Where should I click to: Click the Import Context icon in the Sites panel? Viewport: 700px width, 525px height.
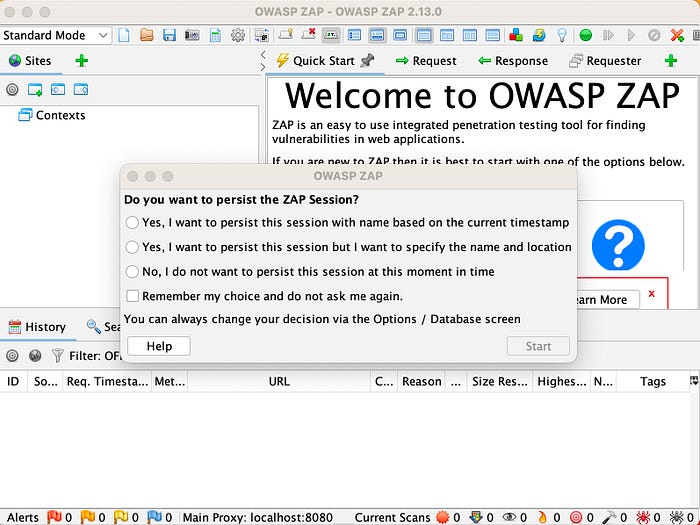tap(58, 90)
